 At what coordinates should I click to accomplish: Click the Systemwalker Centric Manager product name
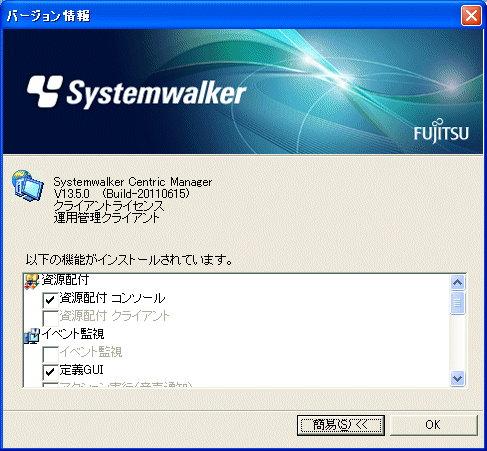pyautogui.click(x=133, y=182)
